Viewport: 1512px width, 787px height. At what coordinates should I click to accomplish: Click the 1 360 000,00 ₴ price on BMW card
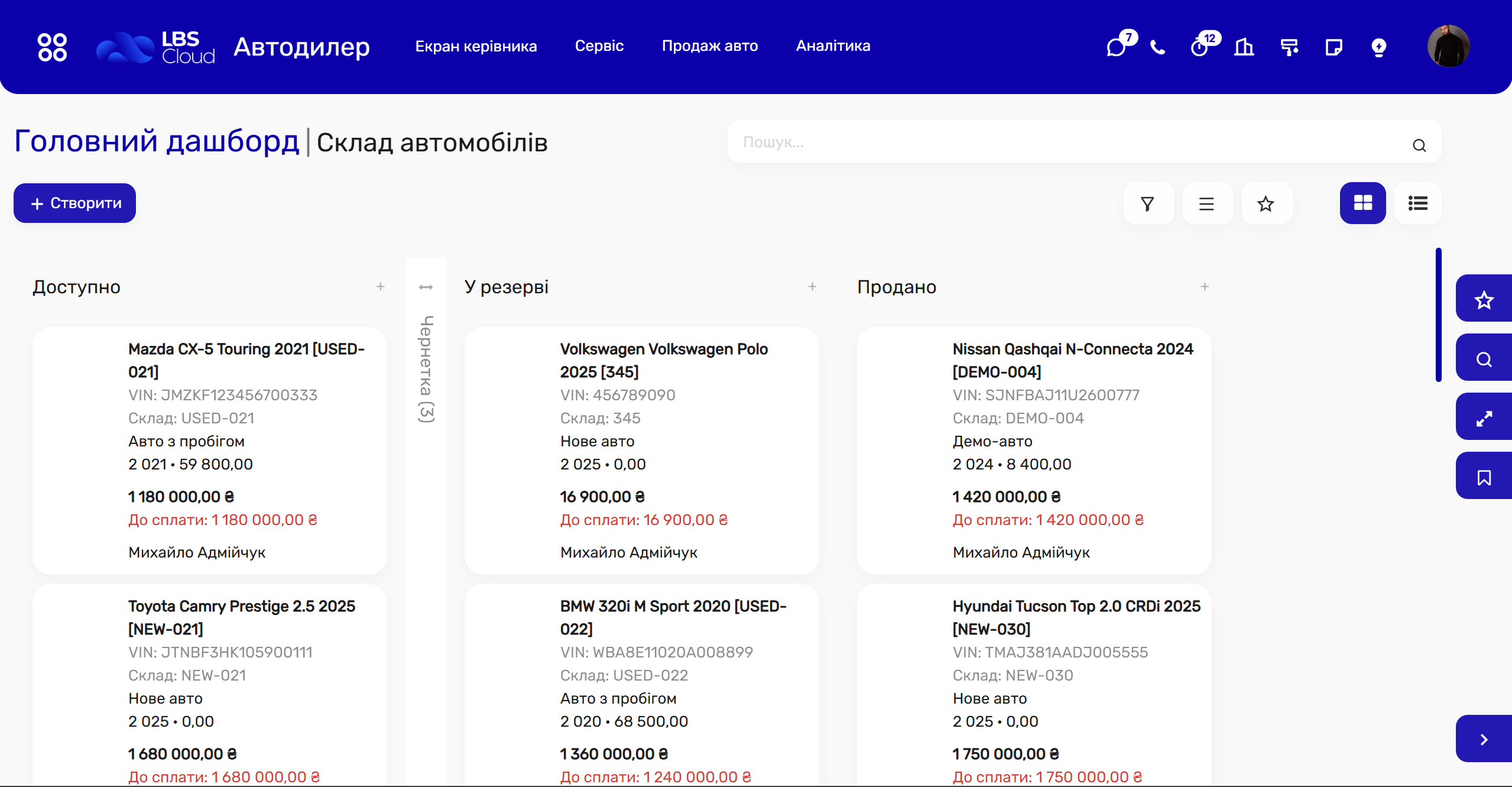coord(614,754)
